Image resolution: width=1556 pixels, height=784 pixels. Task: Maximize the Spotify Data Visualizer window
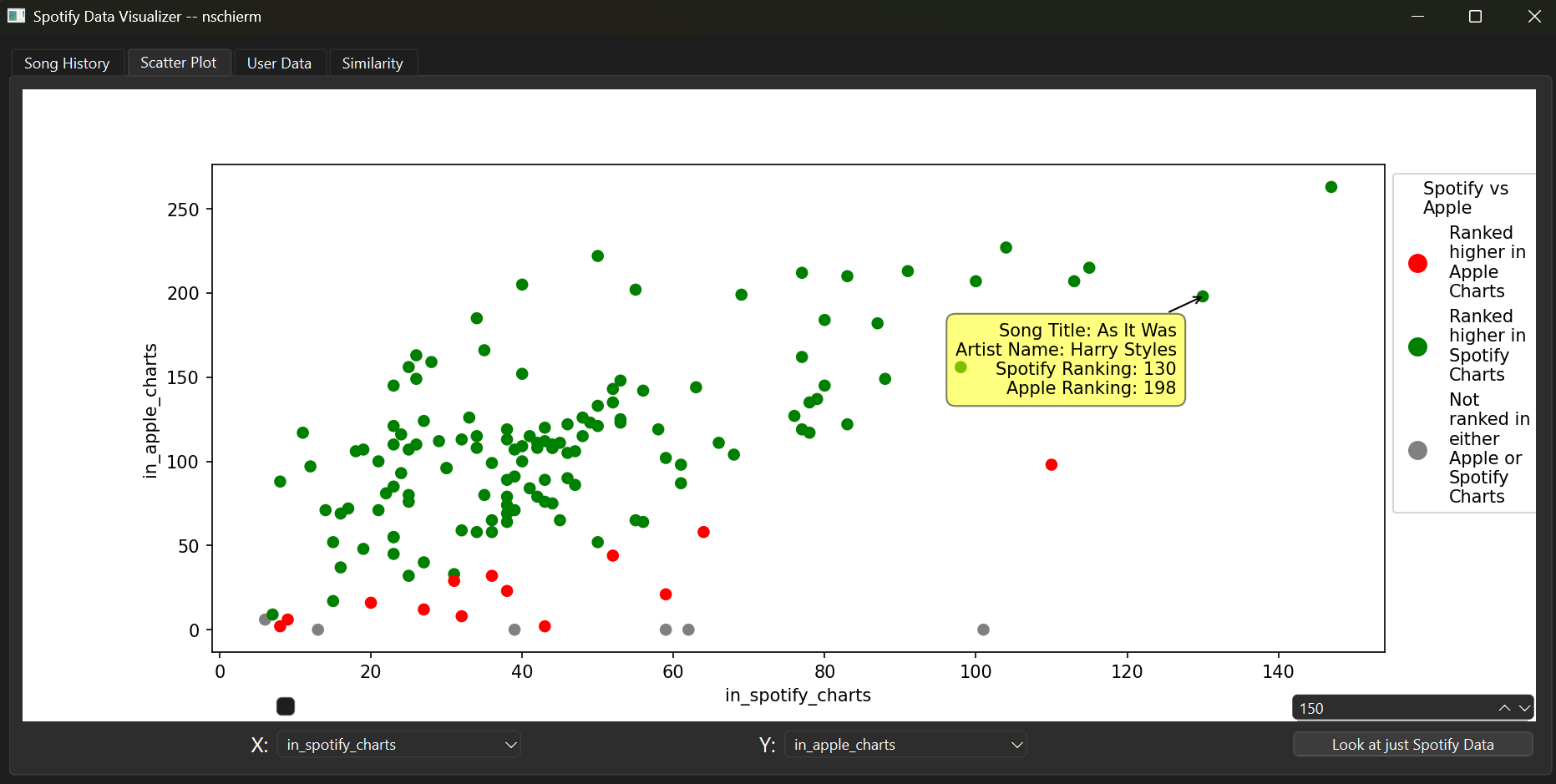[1475, 17]
